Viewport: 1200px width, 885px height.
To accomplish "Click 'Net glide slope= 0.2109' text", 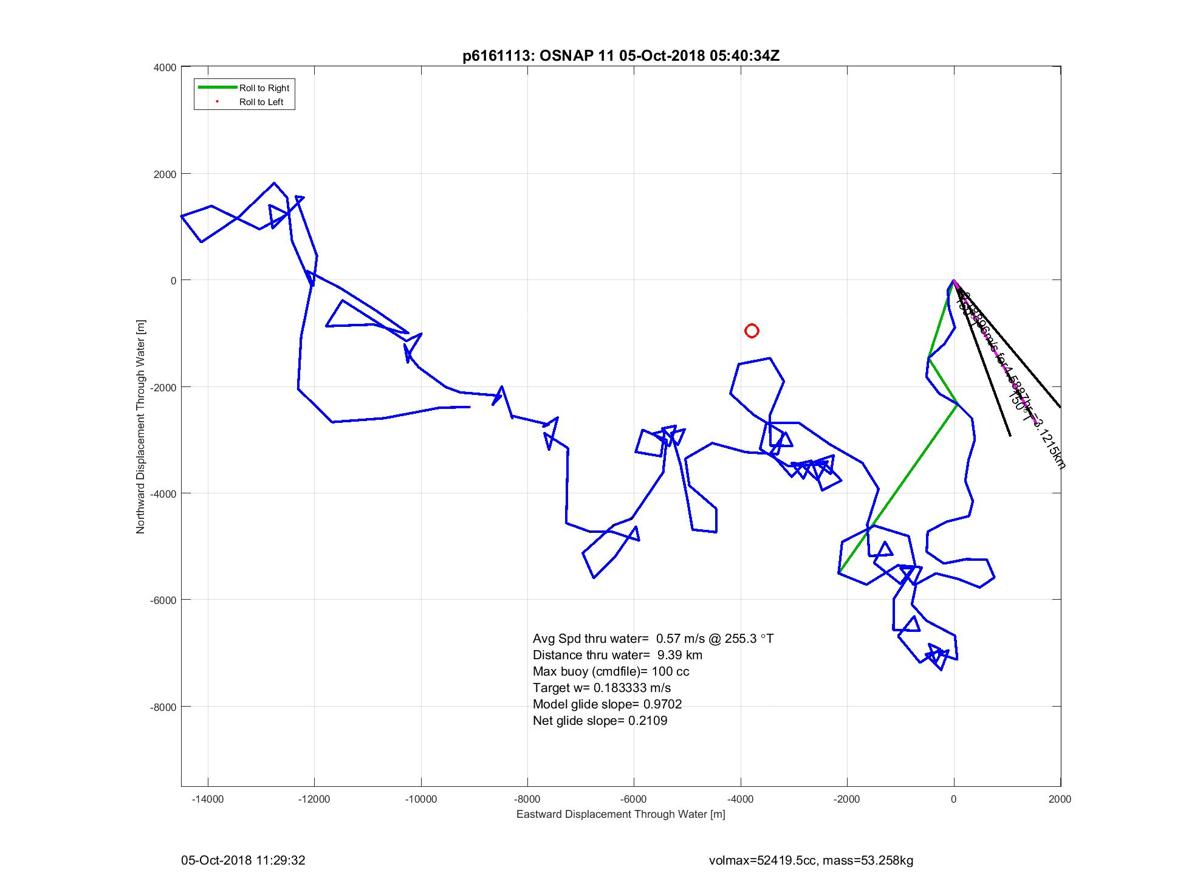I will [x=600, y=720].
